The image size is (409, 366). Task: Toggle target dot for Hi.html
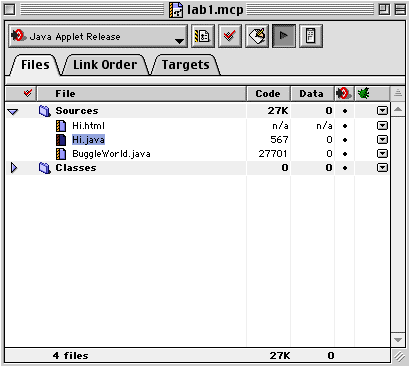point(345,126)
